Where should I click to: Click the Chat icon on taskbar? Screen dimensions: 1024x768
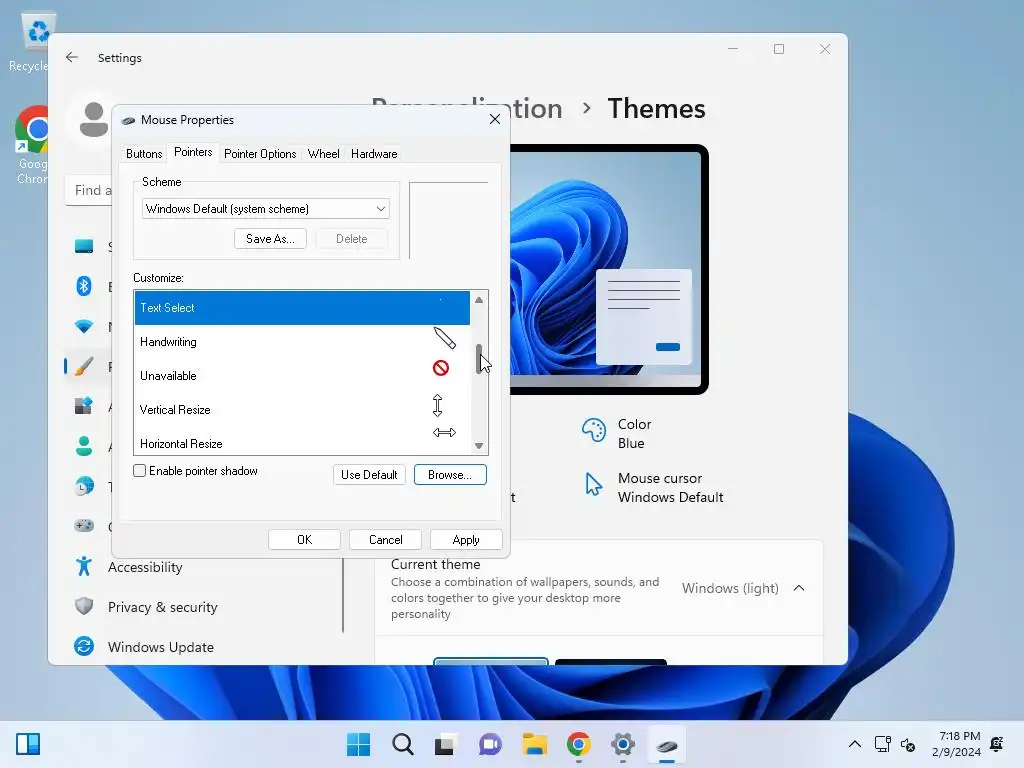[x=490, y=744]
